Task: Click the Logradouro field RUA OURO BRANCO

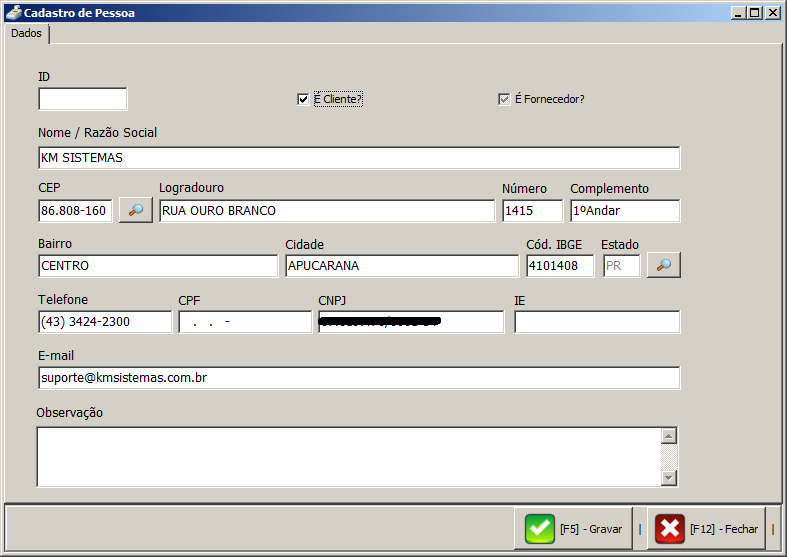Action: pos(327,211)
